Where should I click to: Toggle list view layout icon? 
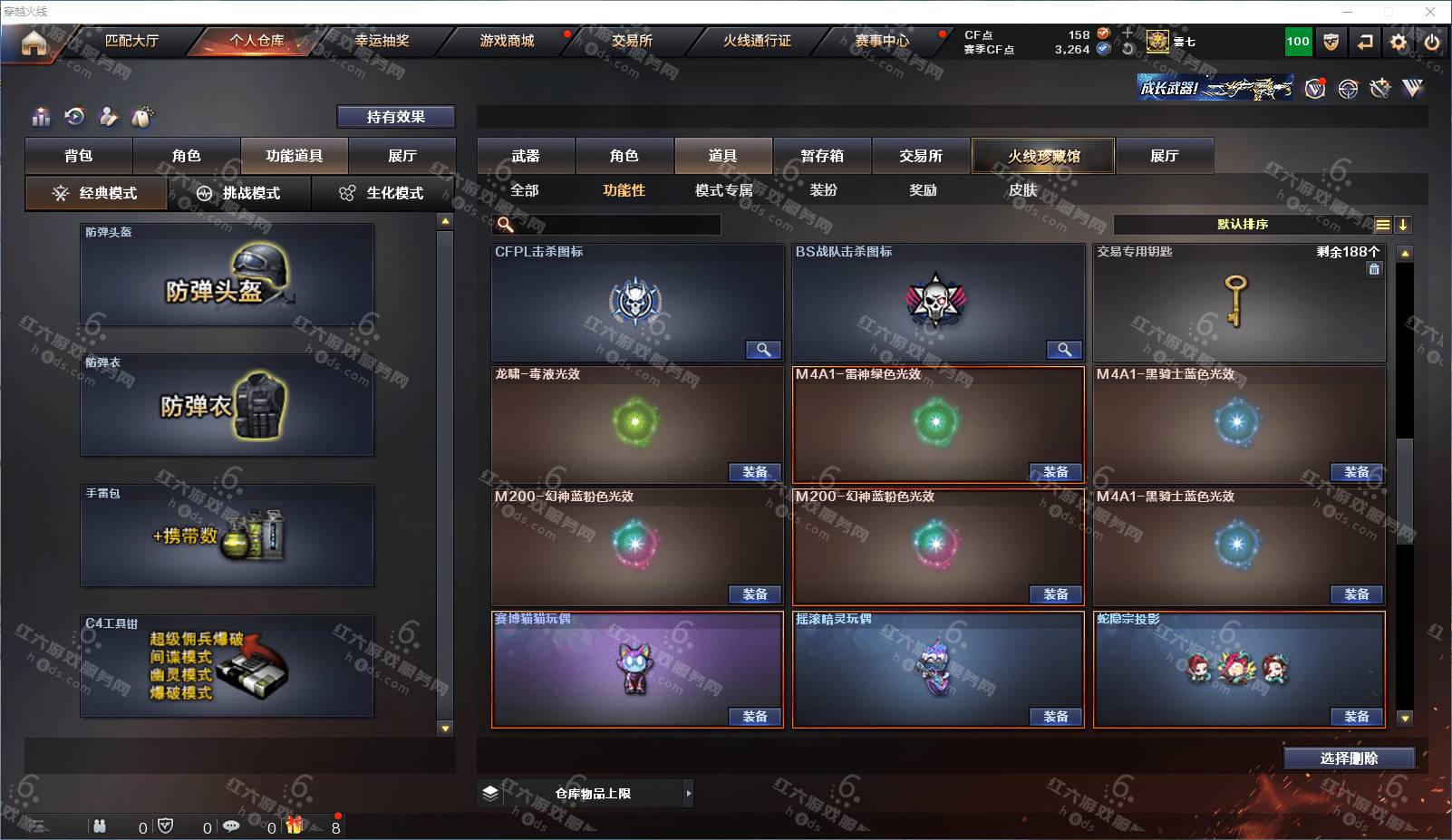tap(1382, 225)
